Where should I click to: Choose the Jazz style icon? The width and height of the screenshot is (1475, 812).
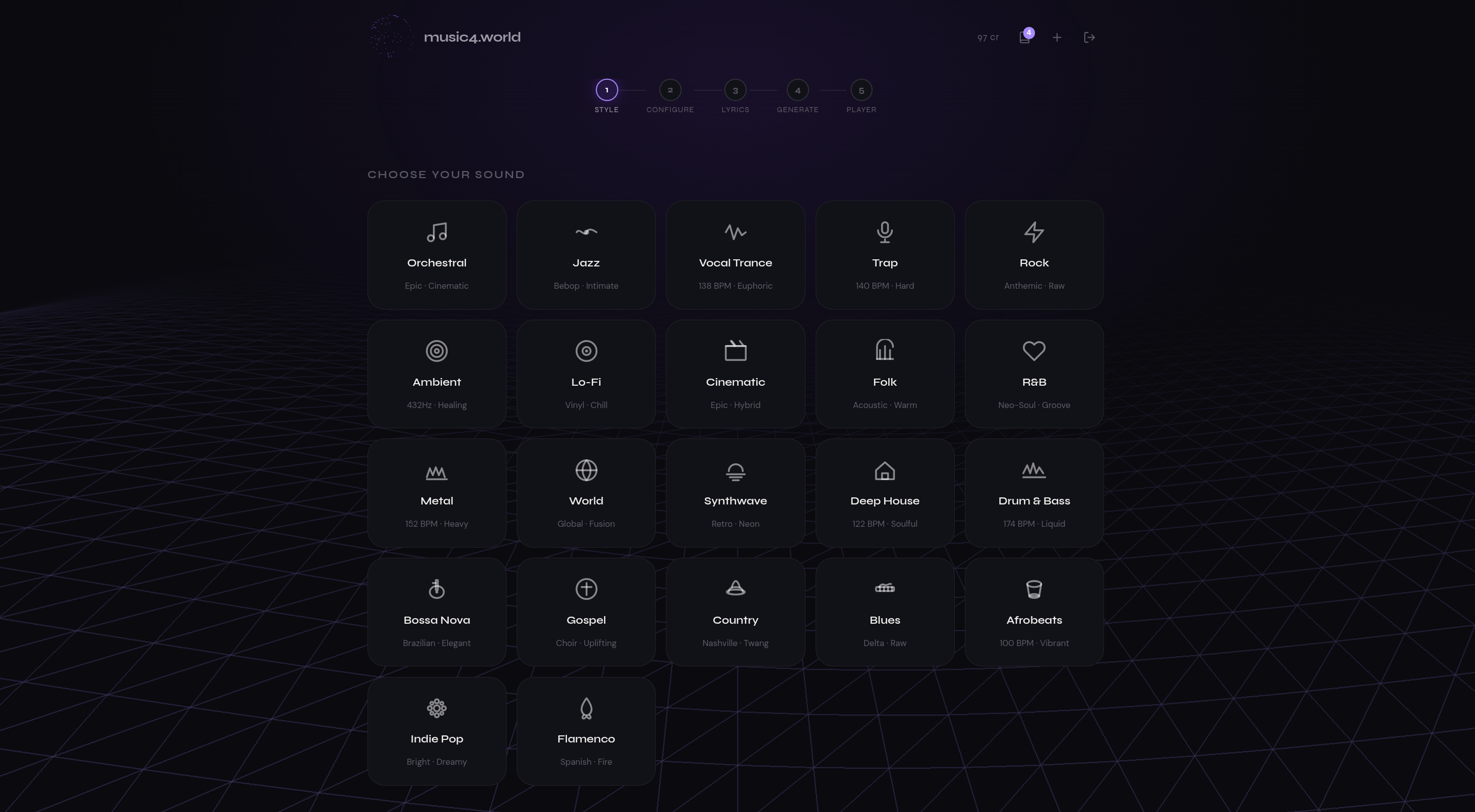click(586, 232)
